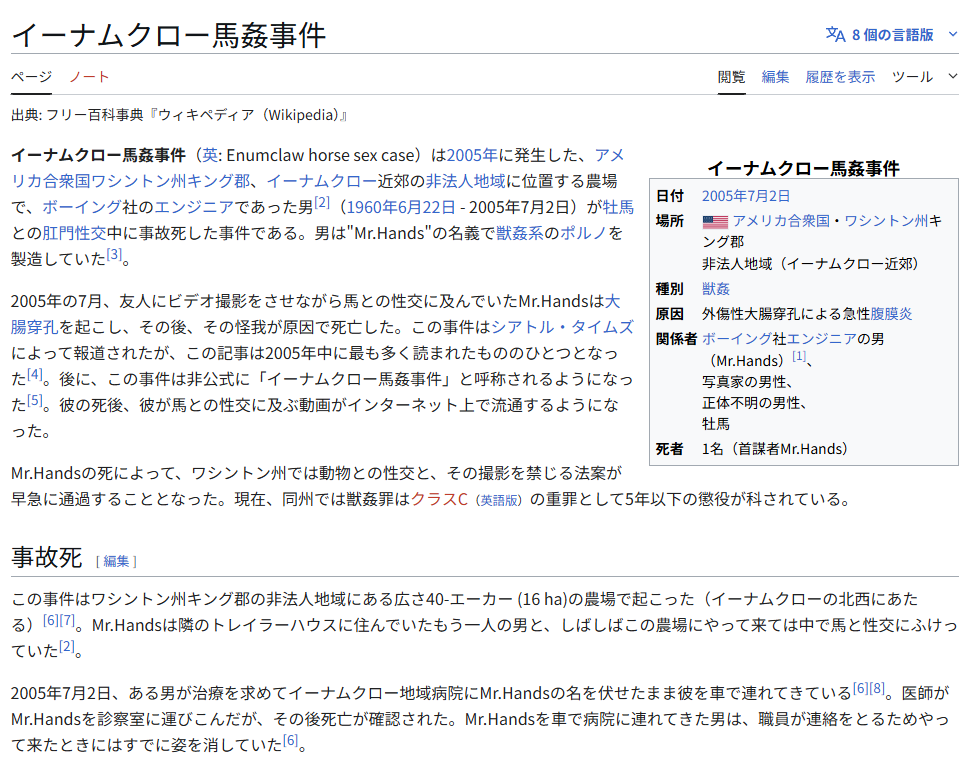The height and width of the screenshot is (772, 976).
Task: Switch to the ノート tab
Action: [x=89, y=77]
